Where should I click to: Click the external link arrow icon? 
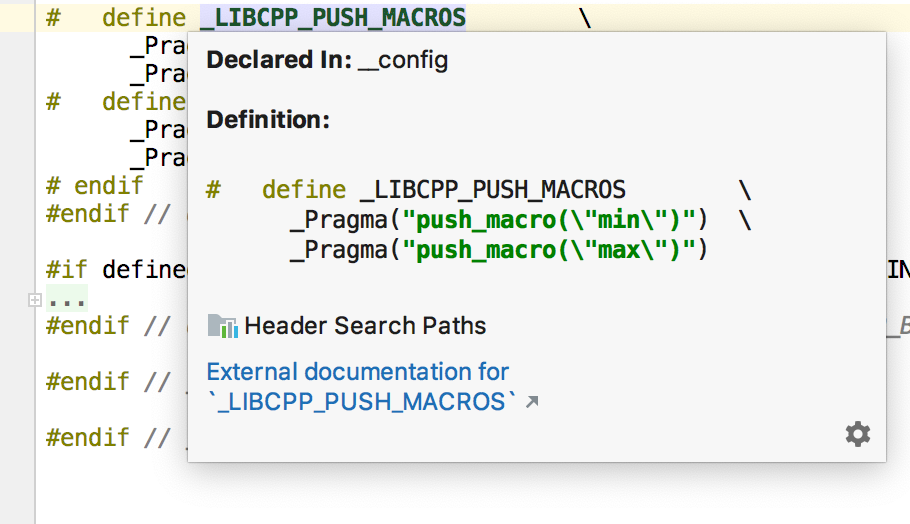tap(532, 402)
